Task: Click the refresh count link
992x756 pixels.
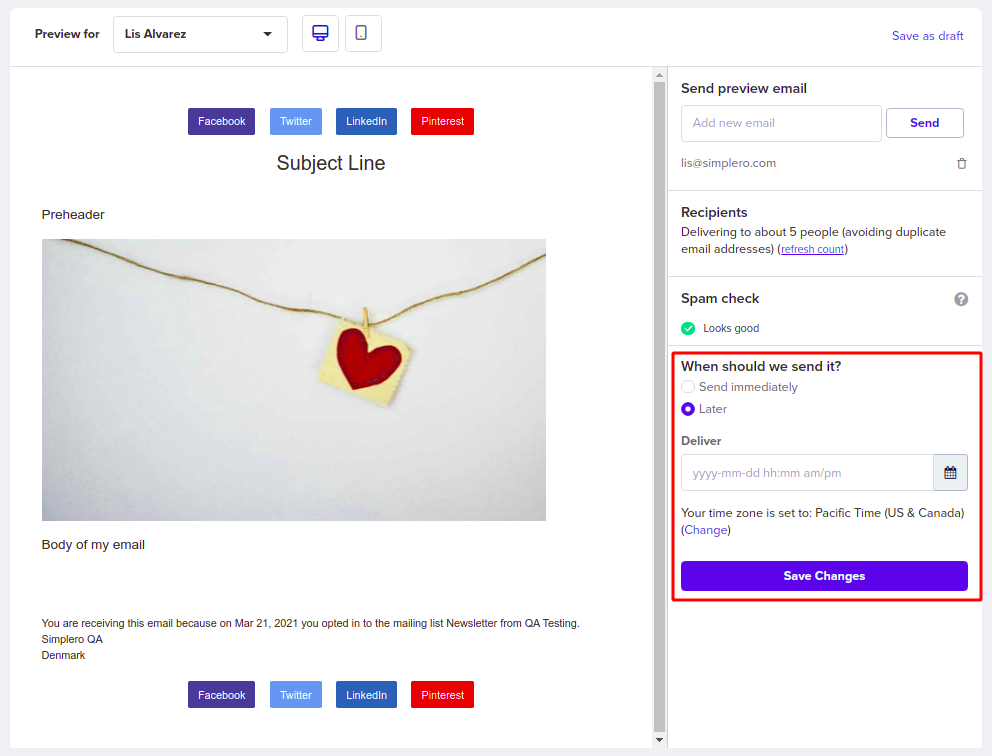Action: coord(812,249)
